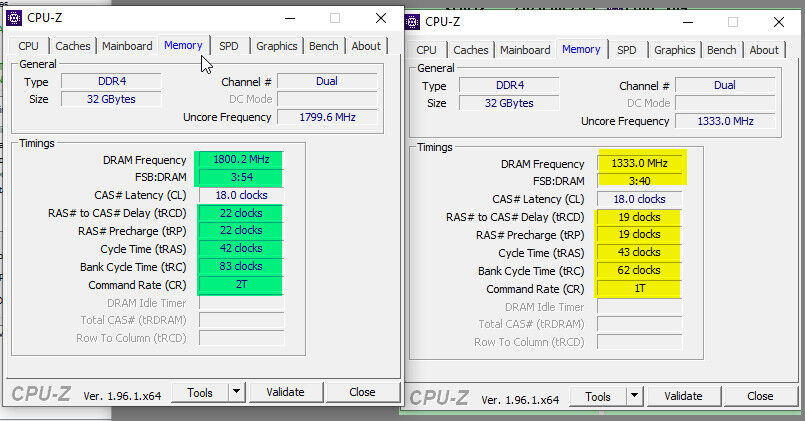
Task: Open the Graphics tab in right window
Action: pos(675,50)
